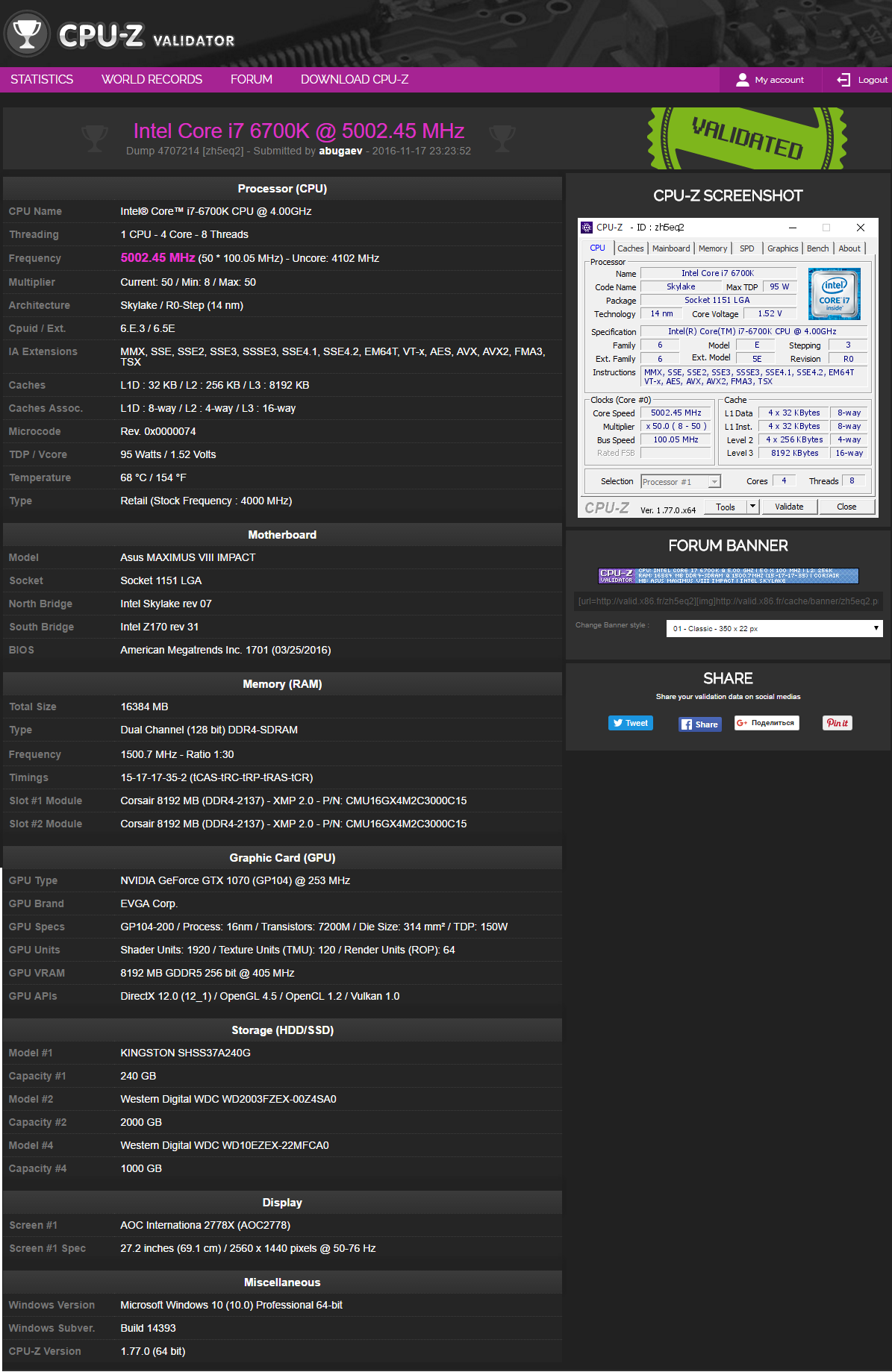Click the Intel Core i7 badge in screenshot
The height and width of the screenshot is (1372, 892).
[835, 294]
